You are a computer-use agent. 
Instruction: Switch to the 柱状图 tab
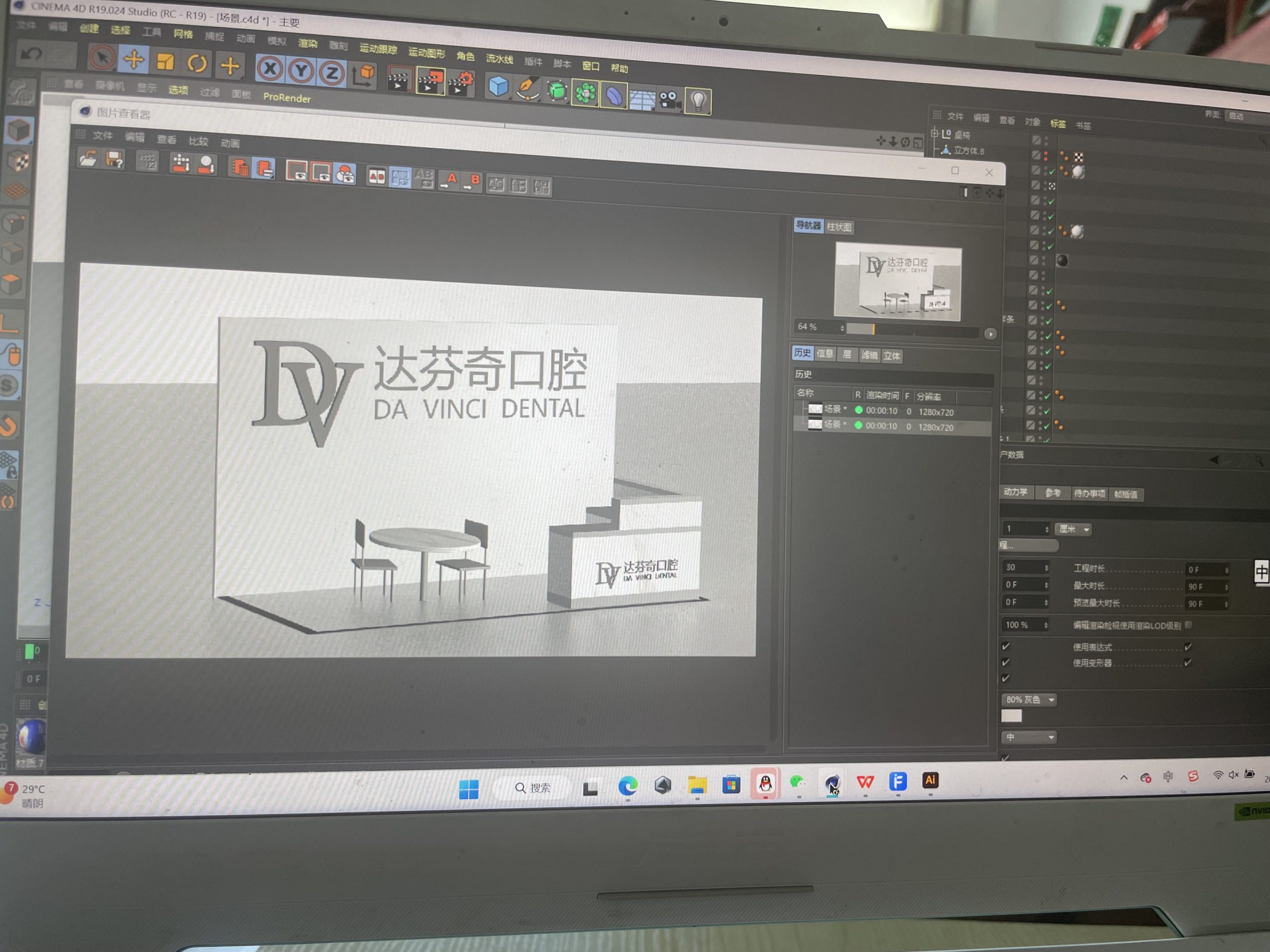(x=839, y=227)
